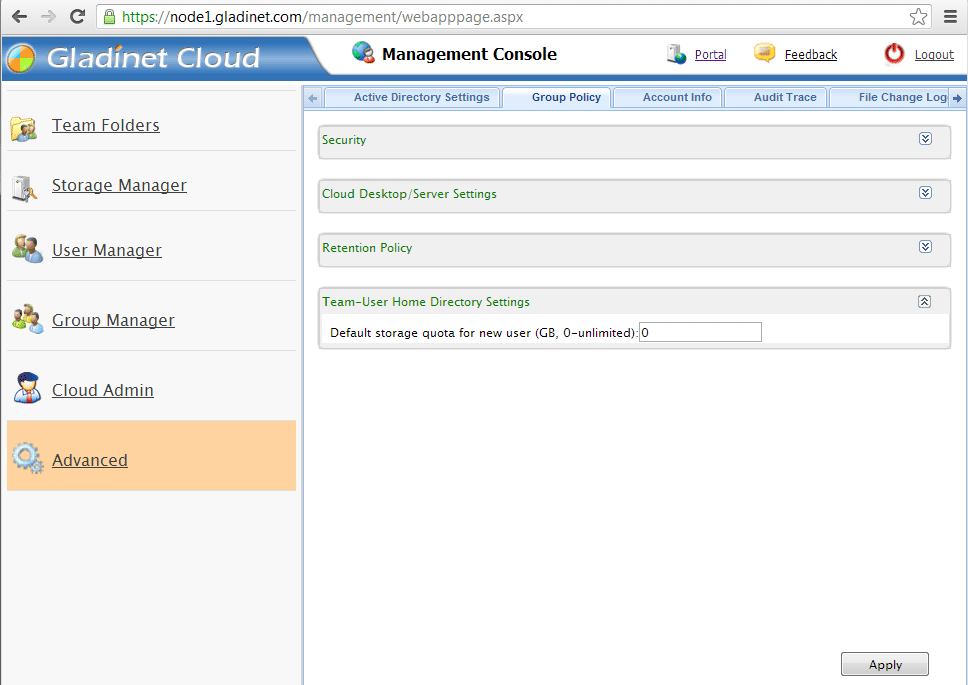Expand the Security section
The width and height of the screenshot is (968, 685).
coord(925,139)
